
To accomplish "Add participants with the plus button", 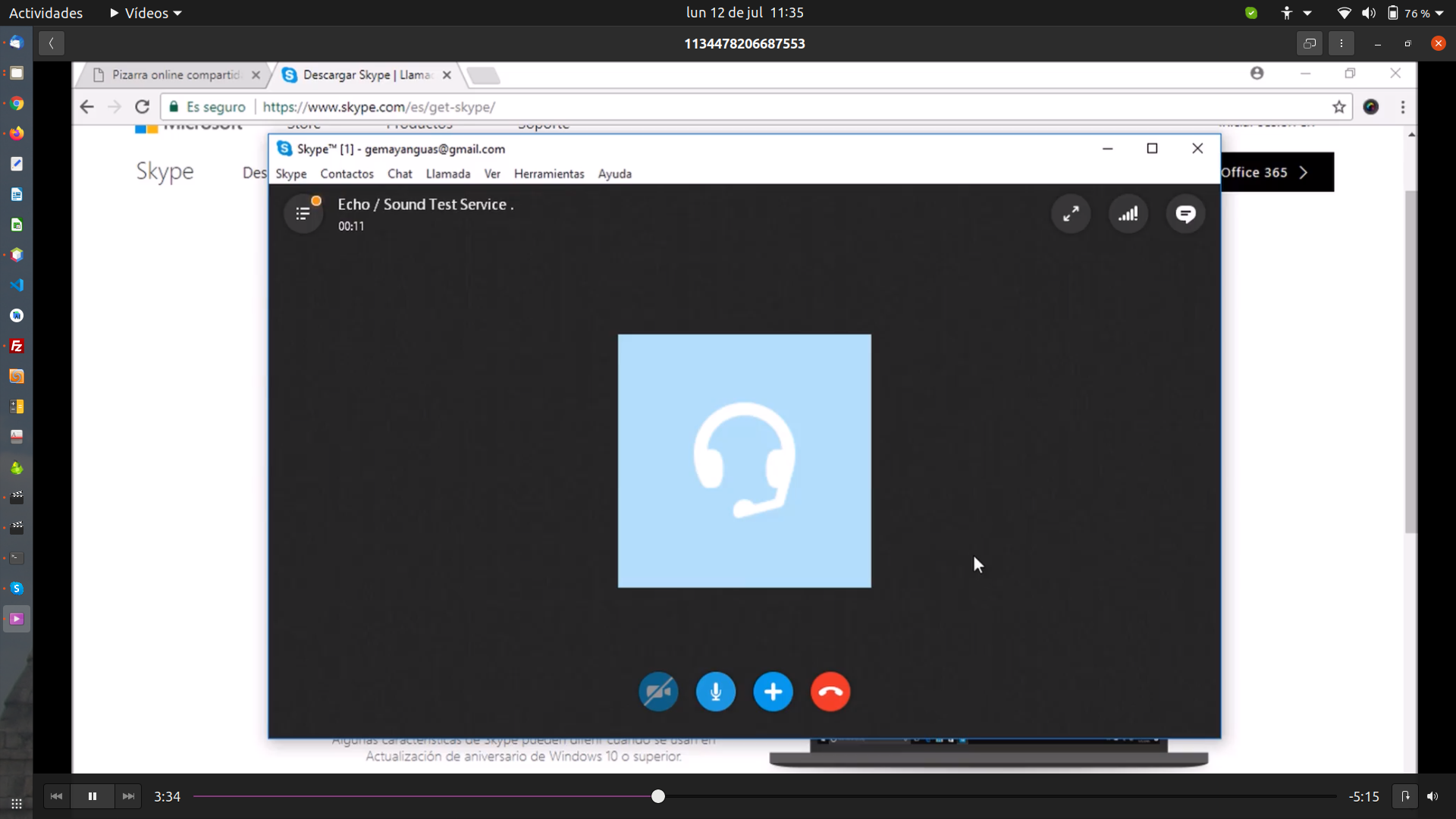I will [x=773, y=692].
